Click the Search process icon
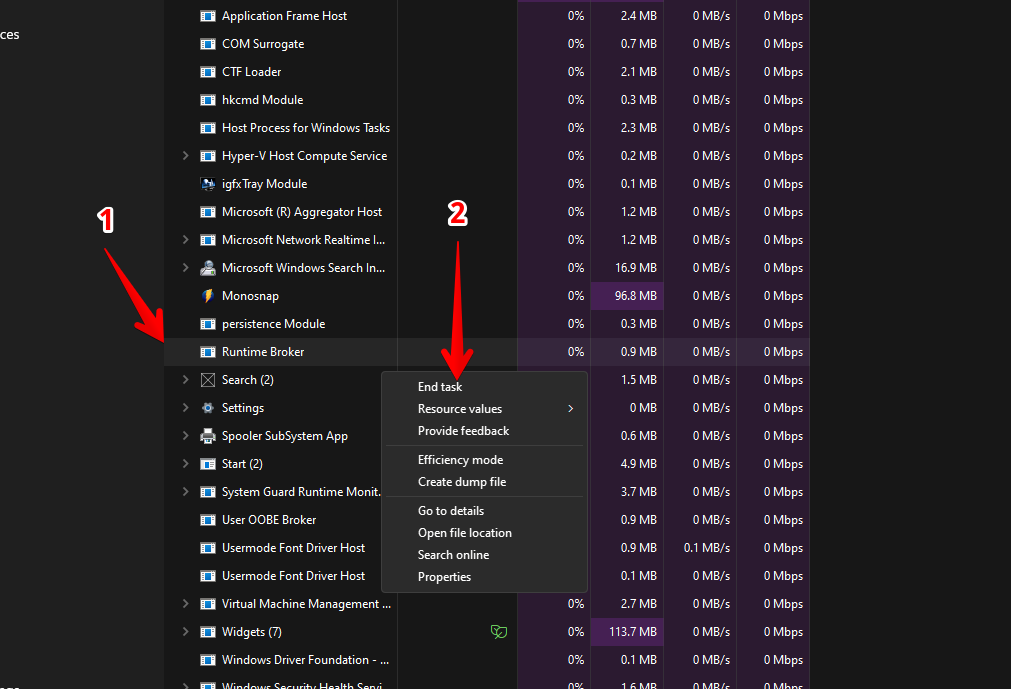1011x689 pixels. pyautogui.click(x=208, y=380)
